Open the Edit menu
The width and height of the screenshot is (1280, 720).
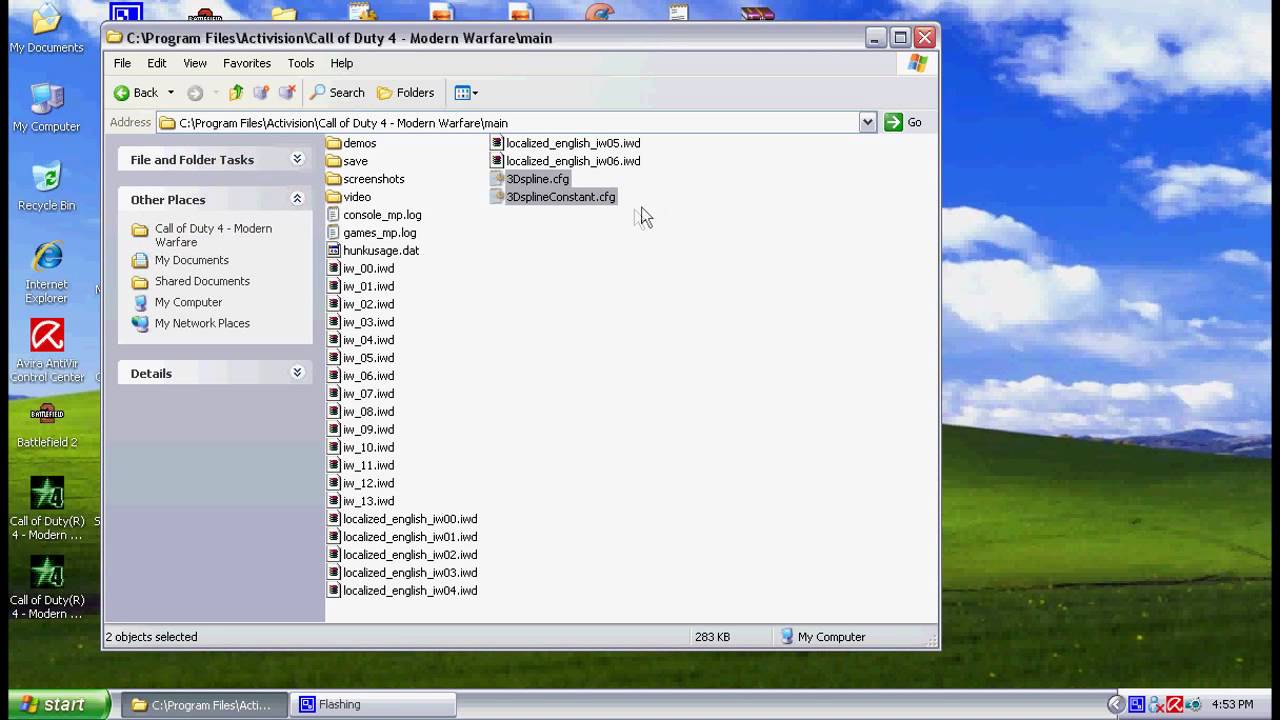click(x=157, y=63)
